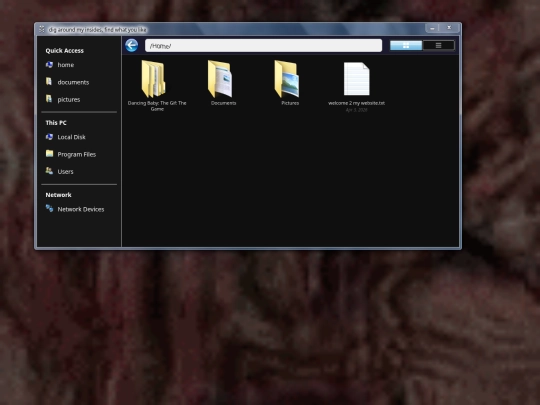Image resolution: width=540 pixels, height=405 pixels.
Task: Select the "Network Devices" label
Action: [81, 209]
